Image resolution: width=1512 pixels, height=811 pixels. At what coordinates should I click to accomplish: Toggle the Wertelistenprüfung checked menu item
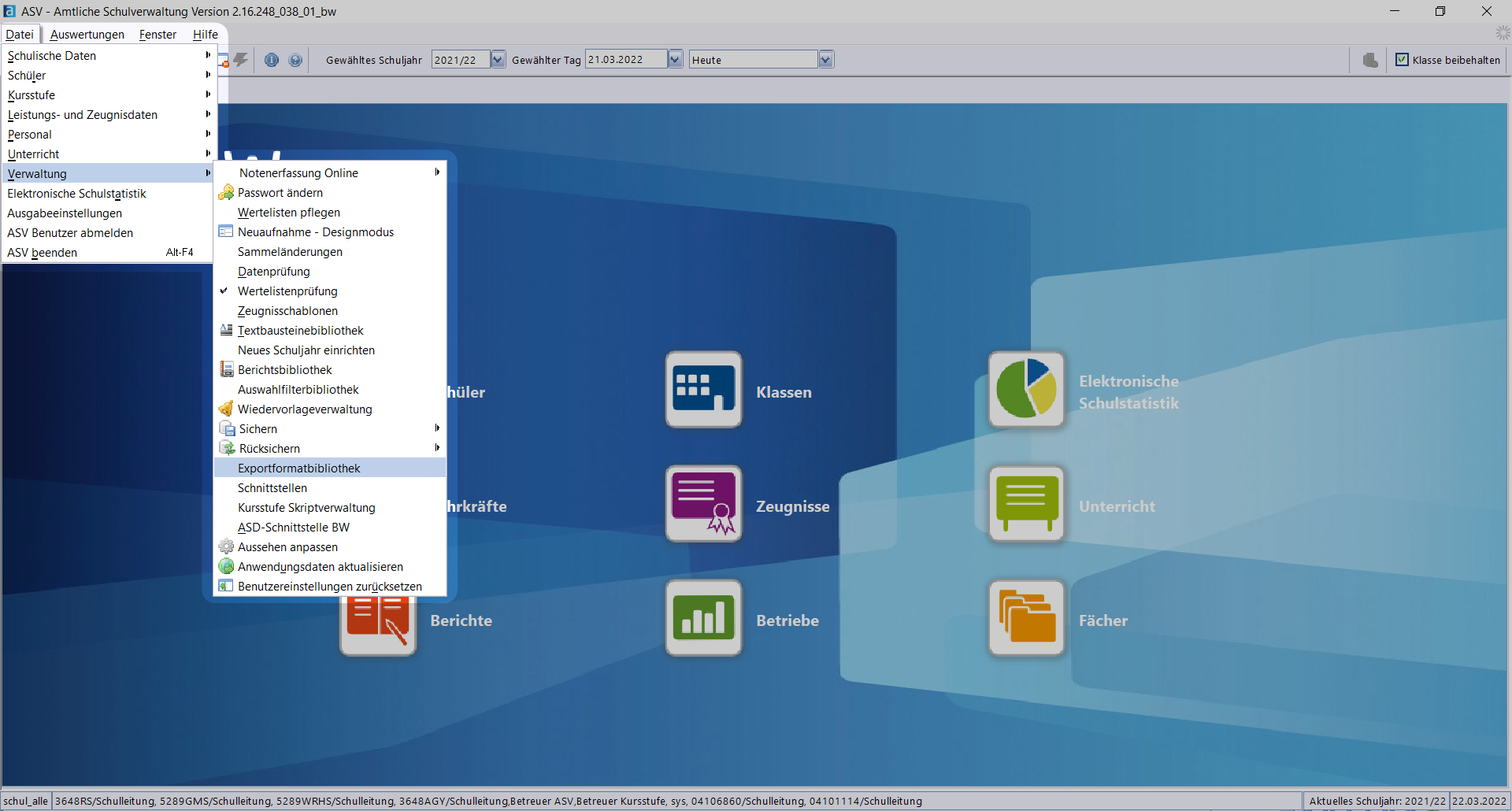[x=287, y=291]
